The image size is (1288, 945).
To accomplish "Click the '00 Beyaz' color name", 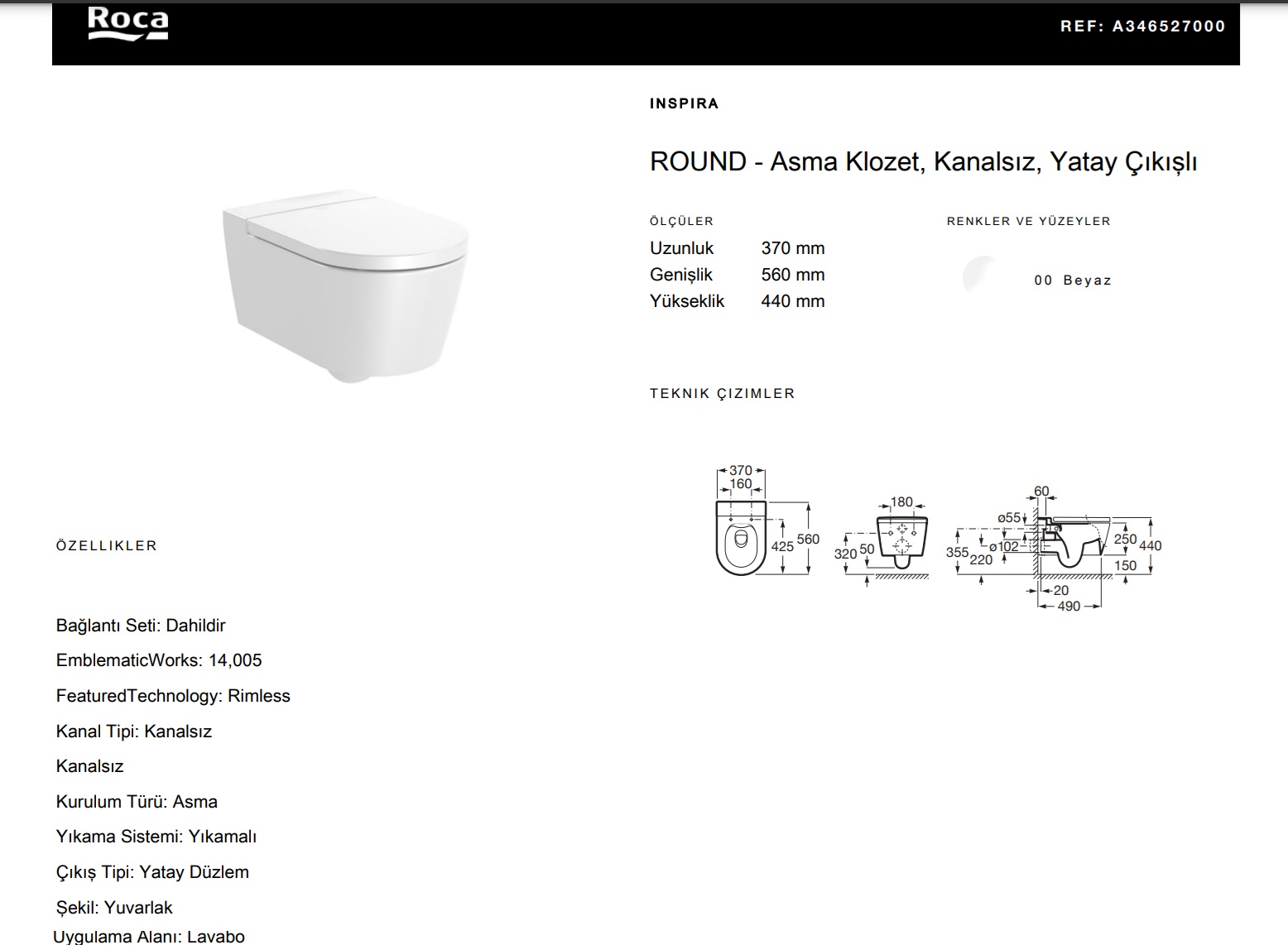I will coord(1073,281).
